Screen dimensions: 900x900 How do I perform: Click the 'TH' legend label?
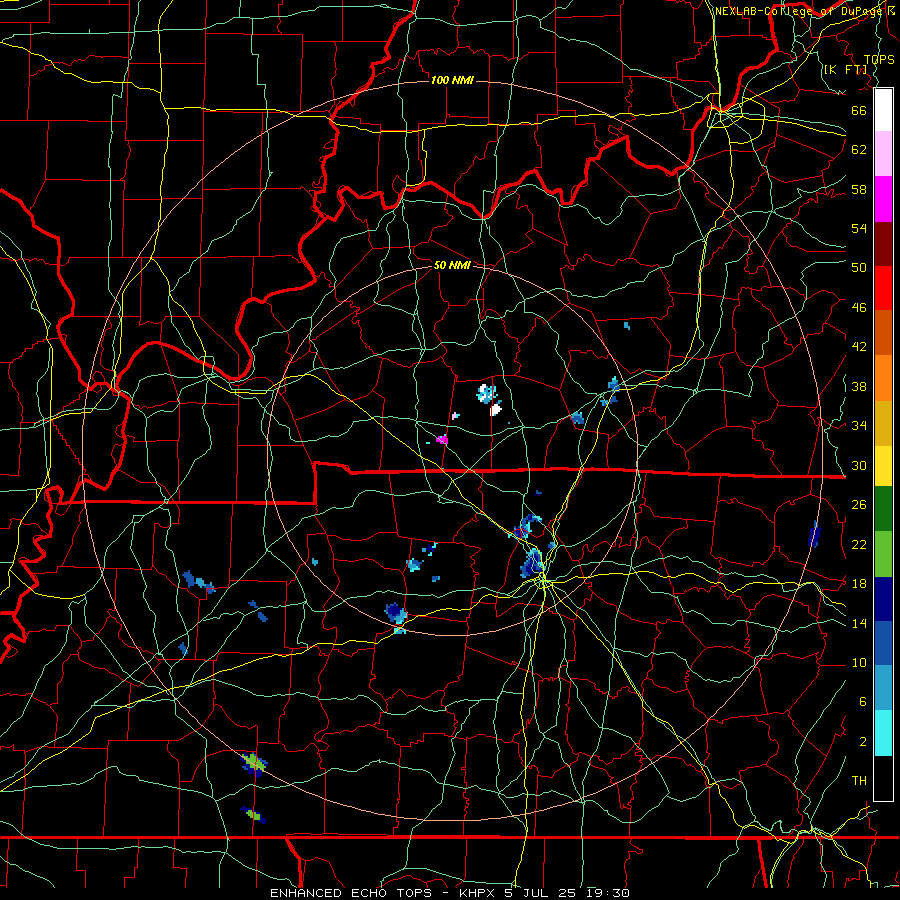coord(859,780)
